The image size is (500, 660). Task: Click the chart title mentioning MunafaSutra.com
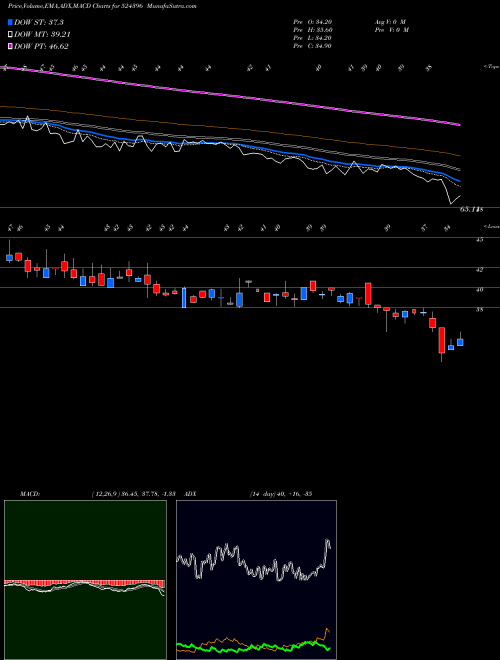tap(100, 6)
